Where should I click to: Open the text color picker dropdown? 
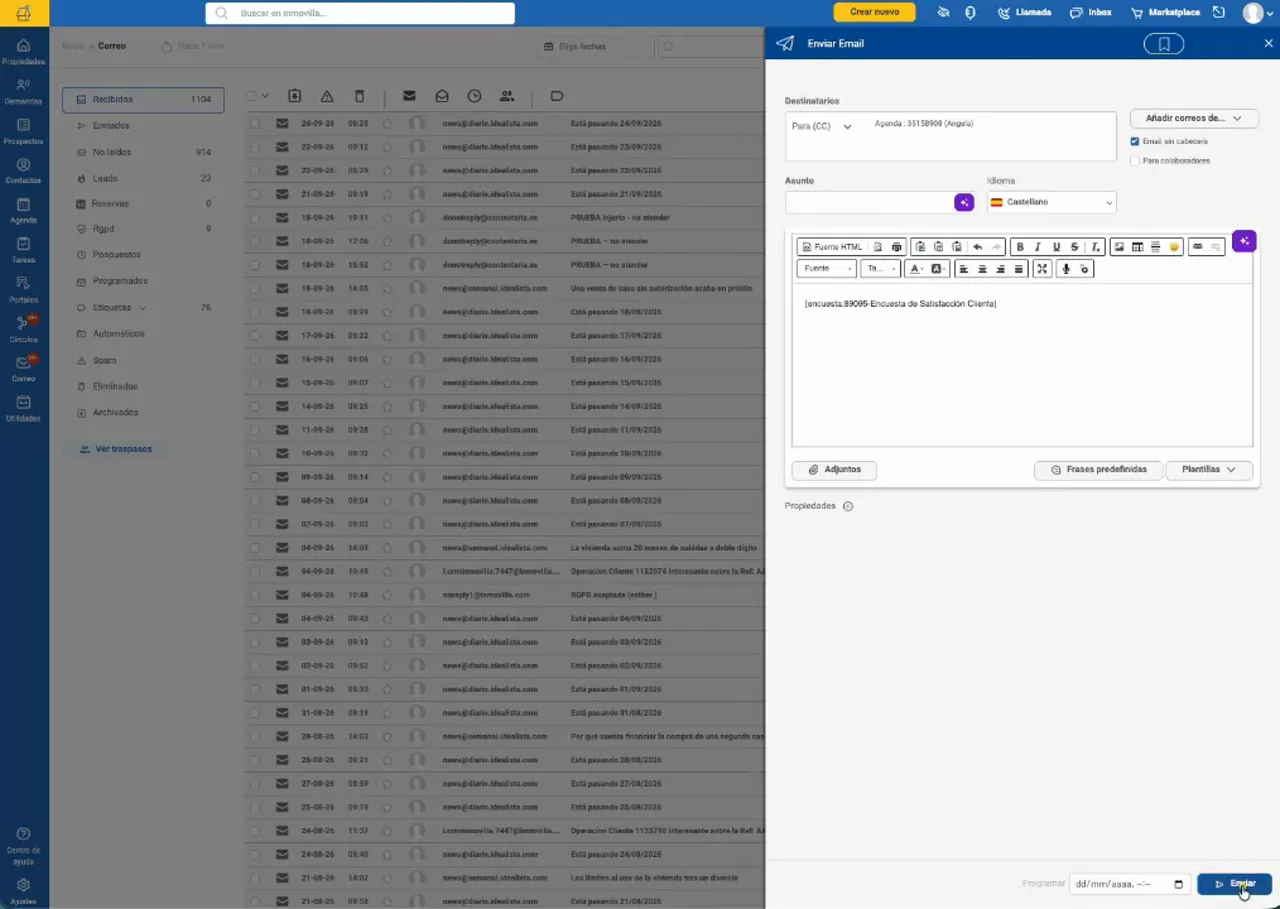915,269
